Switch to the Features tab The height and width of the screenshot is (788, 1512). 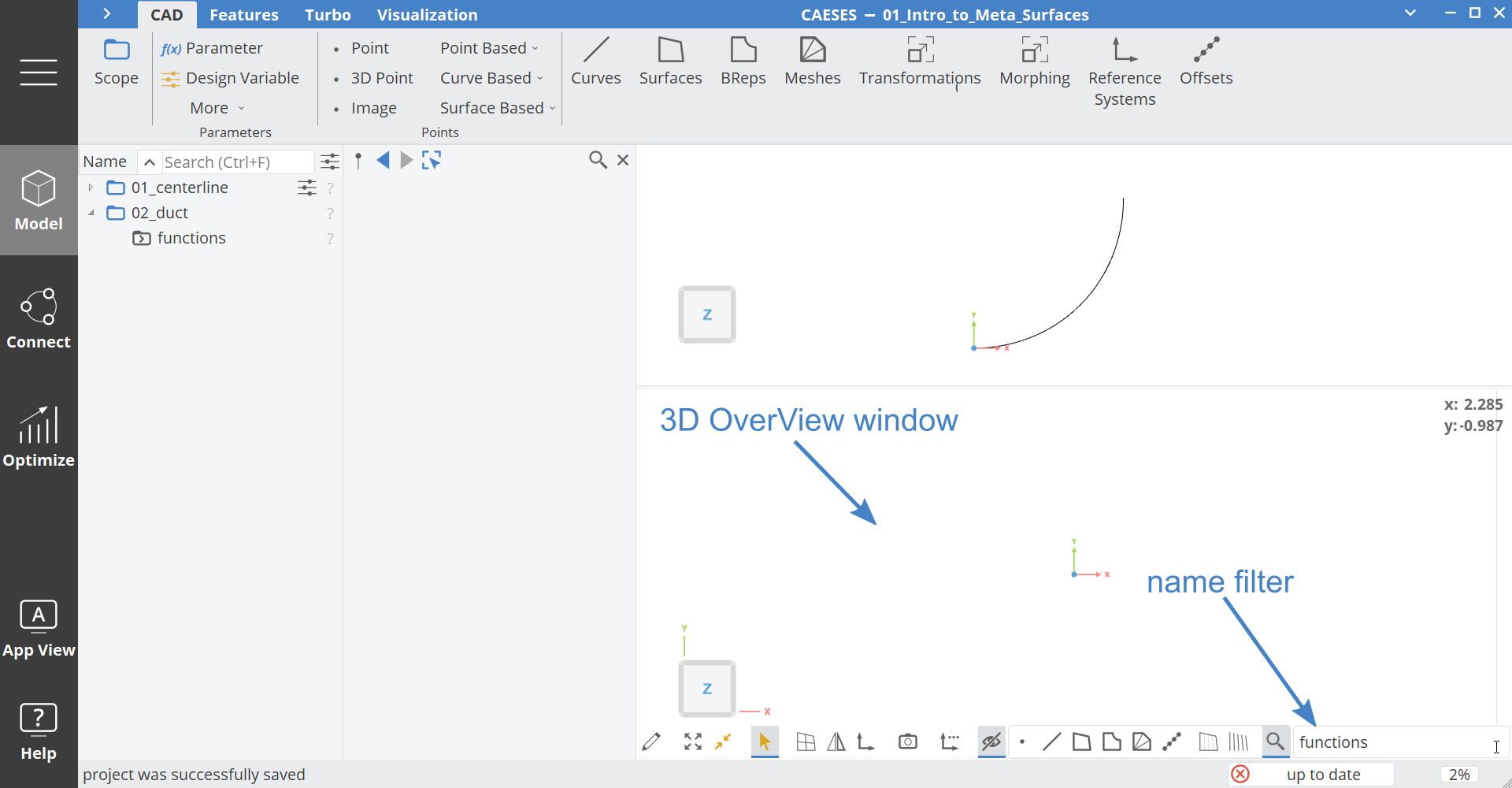(x=243, y=15)
